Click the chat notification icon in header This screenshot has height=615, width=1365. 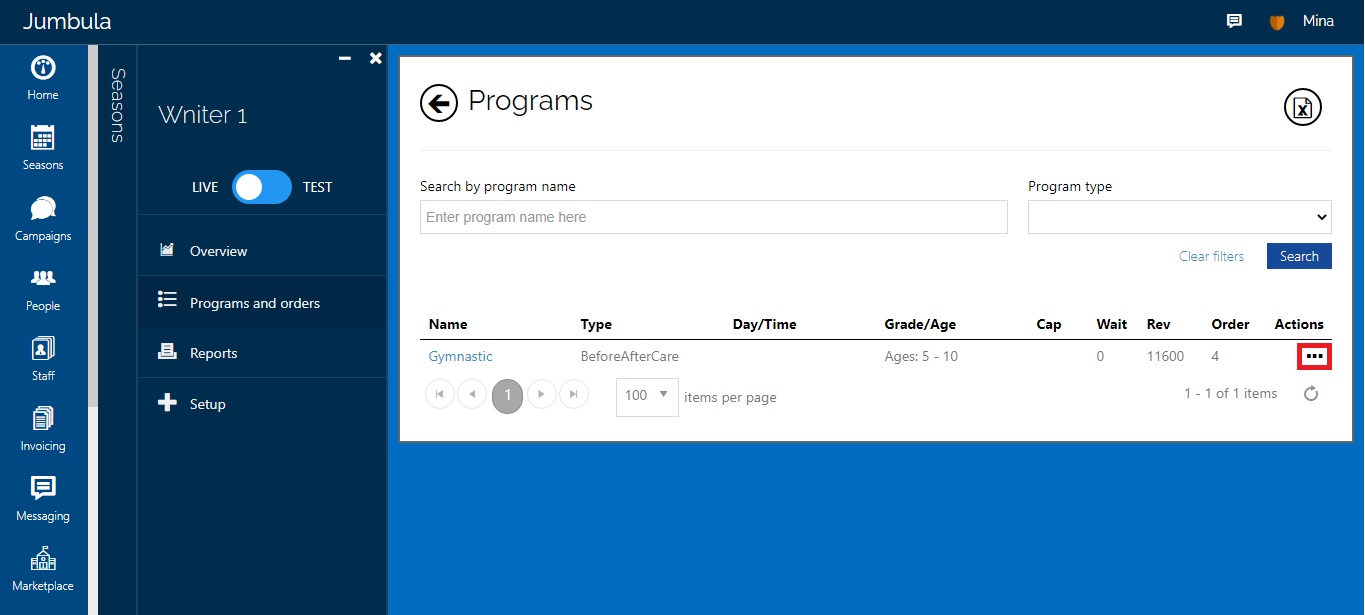[1234, 21]
